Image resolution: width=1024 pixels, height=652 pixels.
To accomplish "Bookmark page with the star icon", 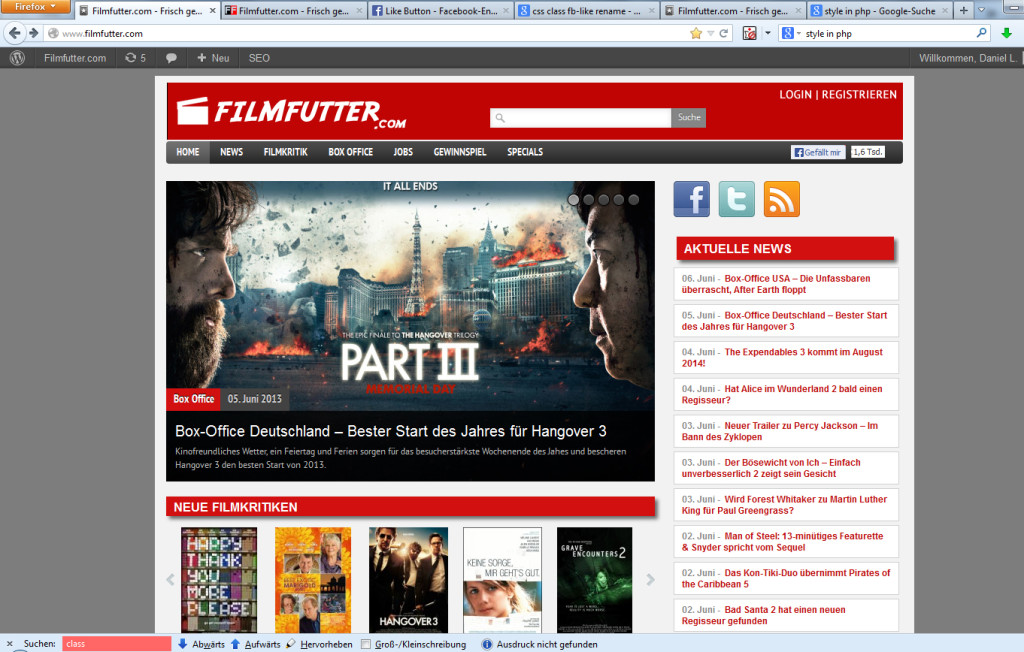I will tap(696, 33).
